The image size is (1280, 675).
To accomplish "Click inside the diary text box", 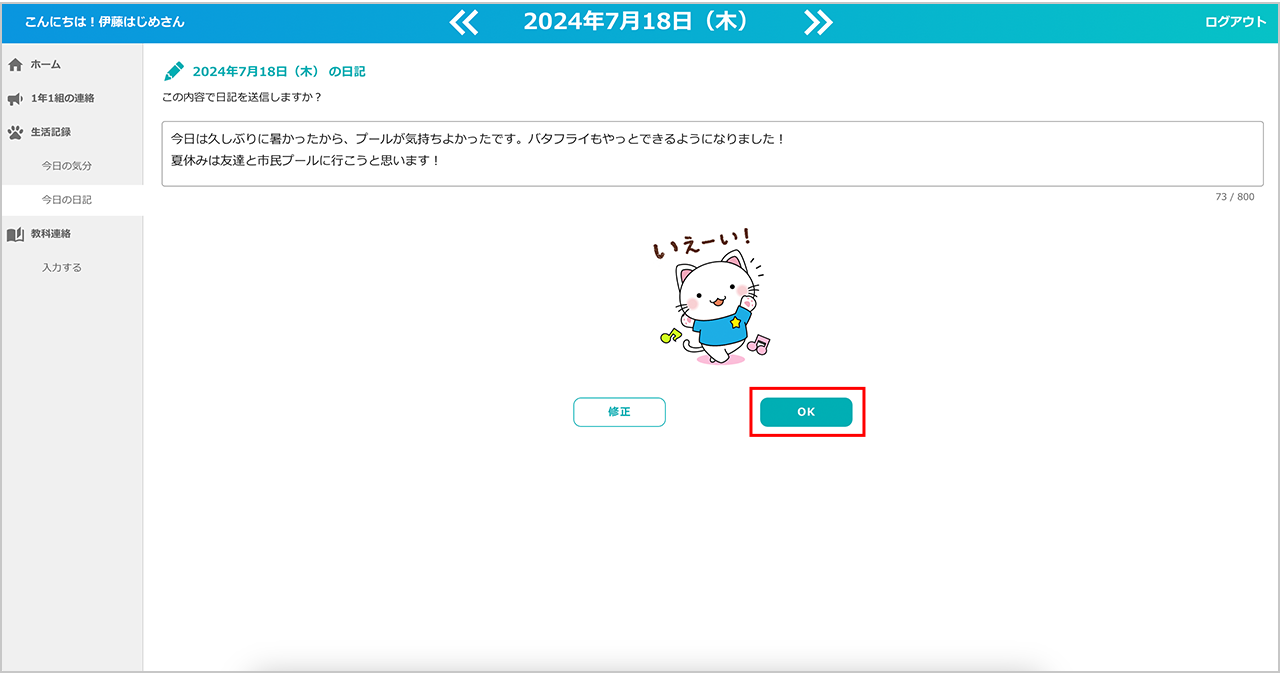I will pyautogui.click(x=712, y=153).
